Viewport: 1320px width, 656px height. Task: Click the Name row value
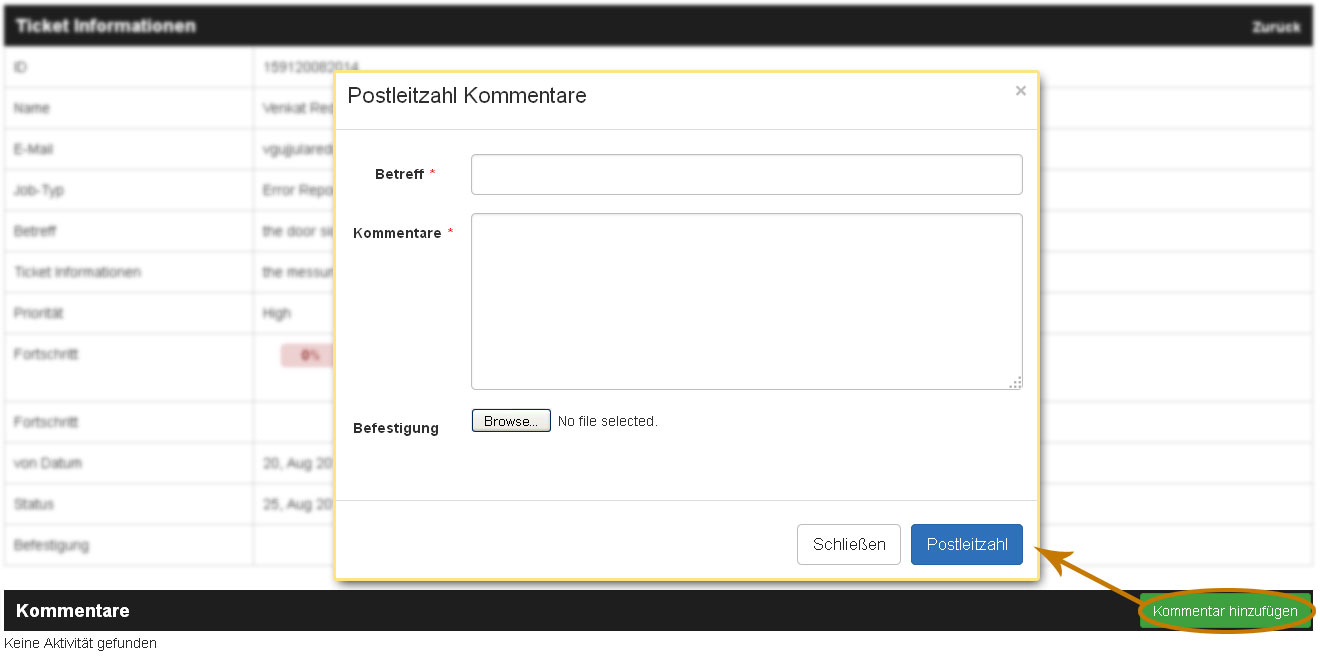(290, 107)
